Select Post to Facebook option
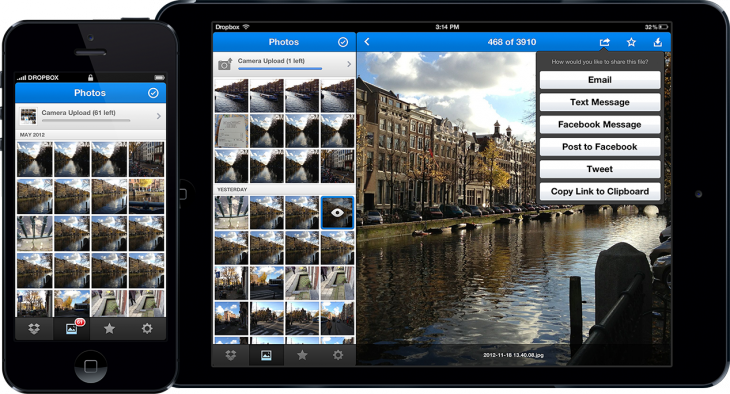Viewport: 730px width, 394px height. coord(600,147)
